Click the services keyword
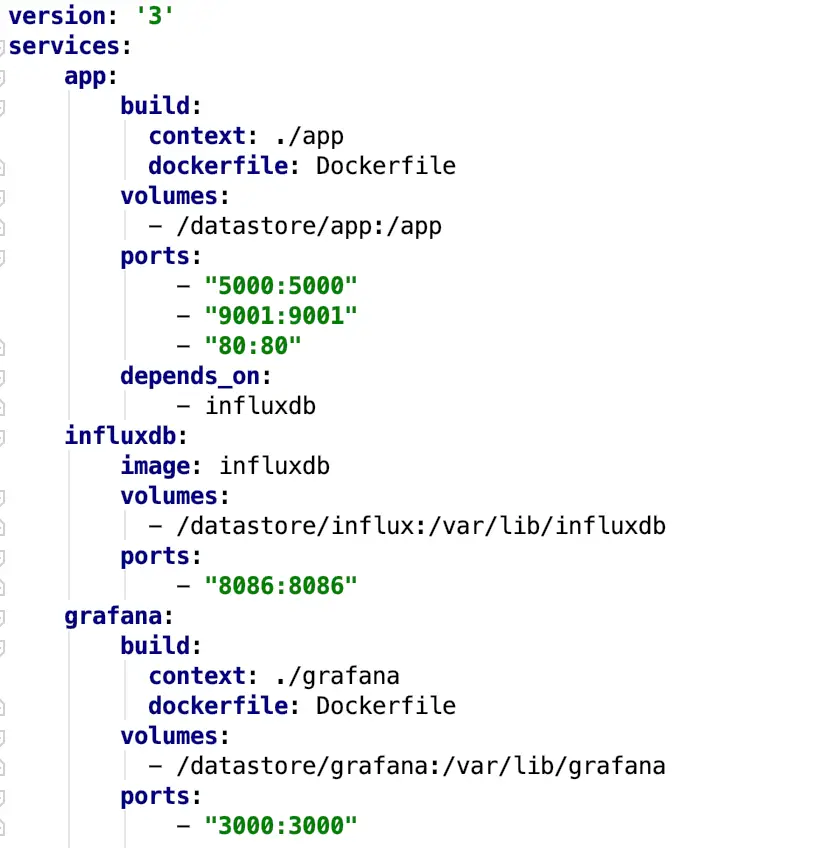 [x=65, y=45]
